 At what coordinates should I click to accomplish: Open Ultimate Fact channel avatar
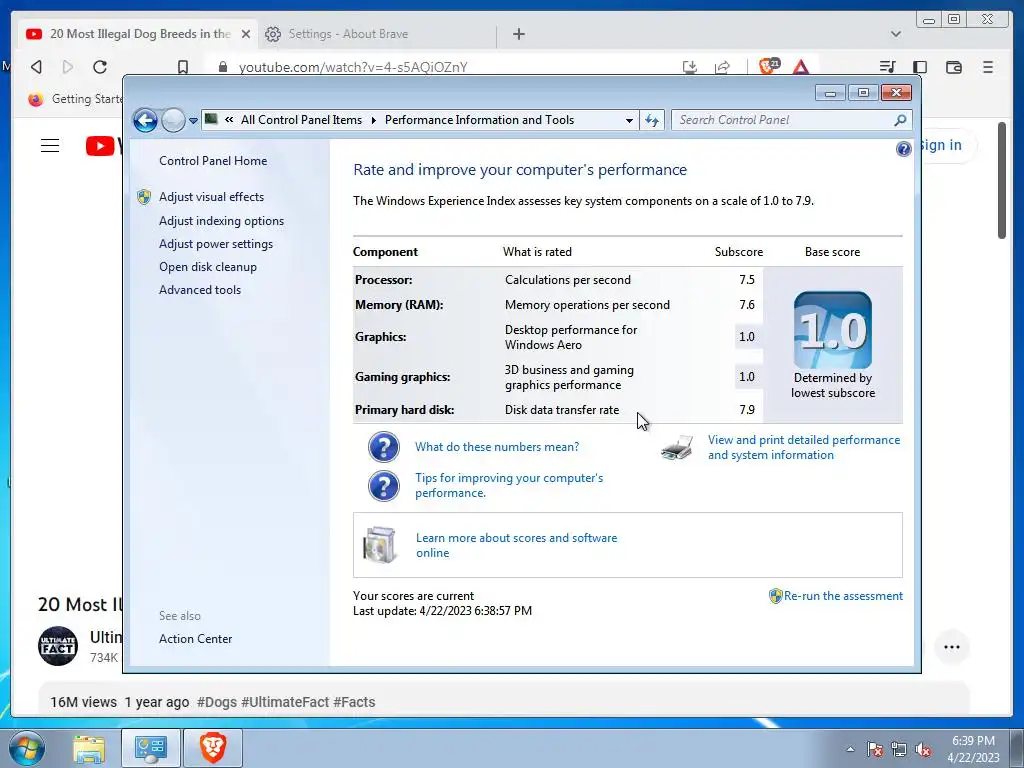click(x=57, y=646)
